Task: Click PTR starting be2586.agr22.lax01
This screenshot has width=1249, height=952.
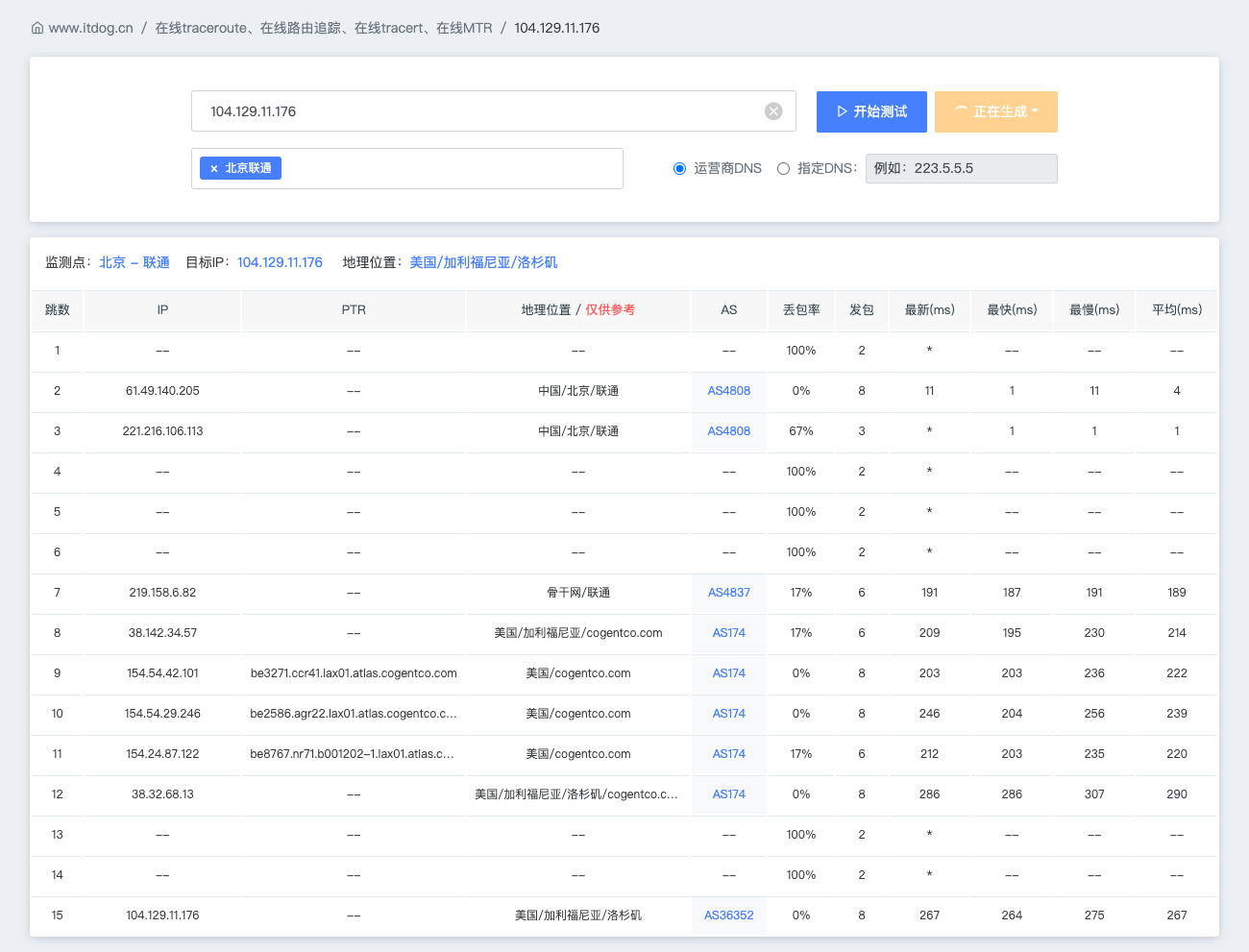Action: pyautogui.click(x=354, y=714)
